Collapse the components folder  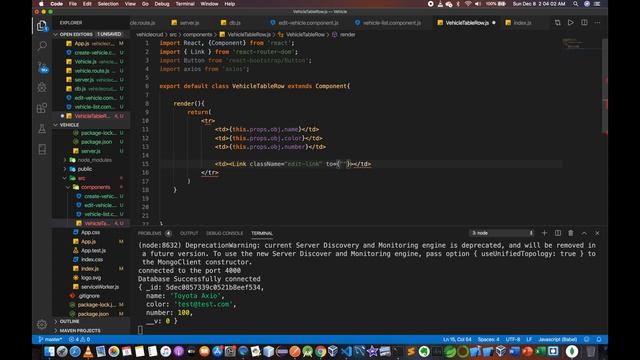click(96, 187)
